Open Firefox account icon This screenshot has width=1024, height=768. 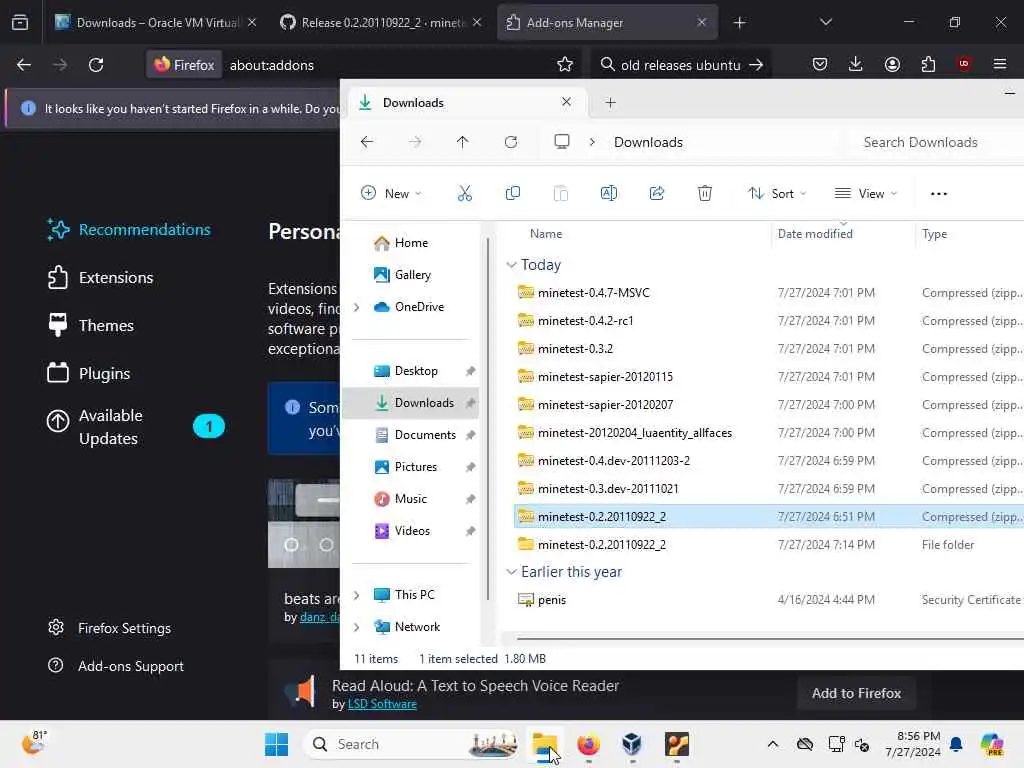pyautogui.click(x=892, y=65)
